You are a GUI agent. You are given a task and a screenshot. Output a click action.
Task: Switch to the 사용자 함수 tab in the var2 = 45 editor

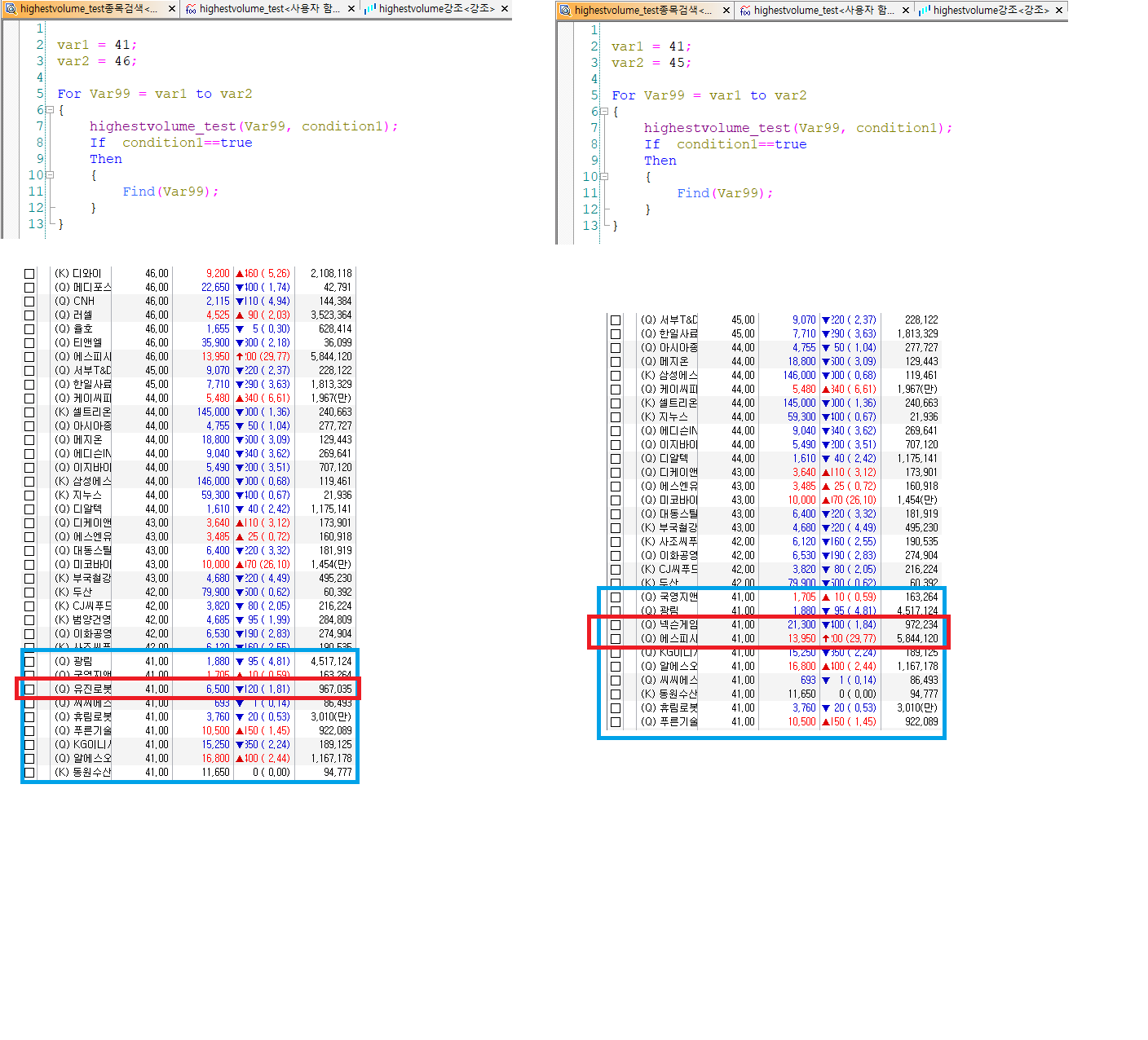click(822, 11)
